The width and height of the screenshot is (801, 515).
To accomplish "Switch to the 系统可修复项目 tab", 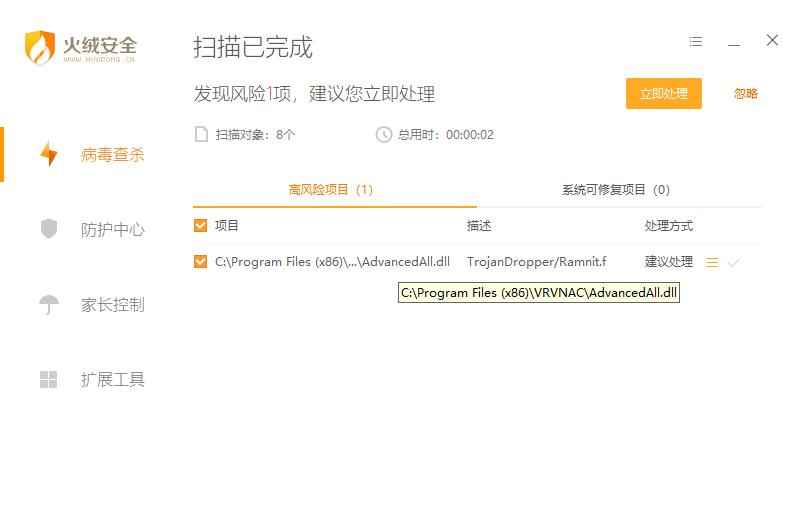I will click(x=615, y=189).
